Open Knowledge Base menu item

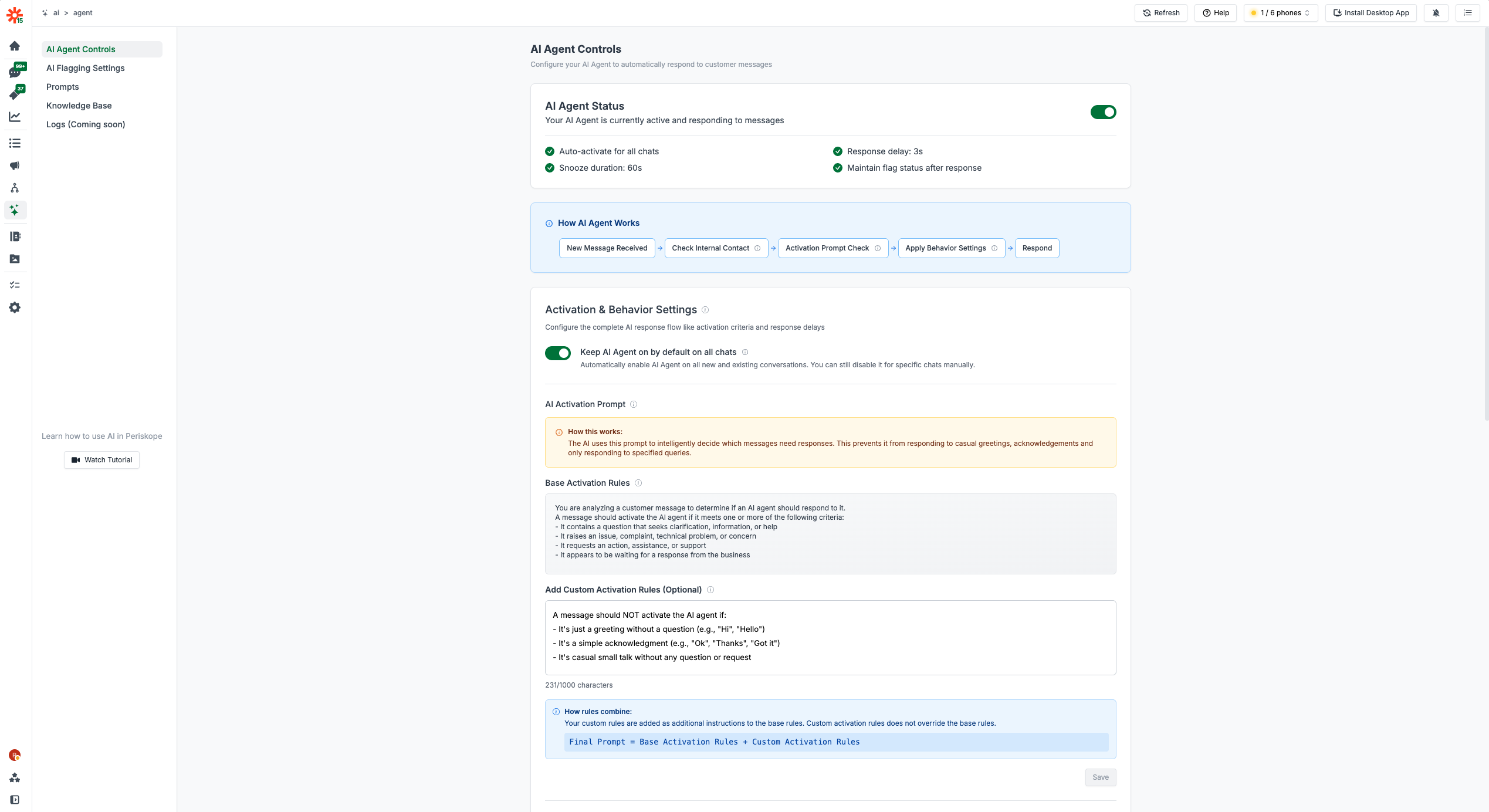click(x=79, y=106)
